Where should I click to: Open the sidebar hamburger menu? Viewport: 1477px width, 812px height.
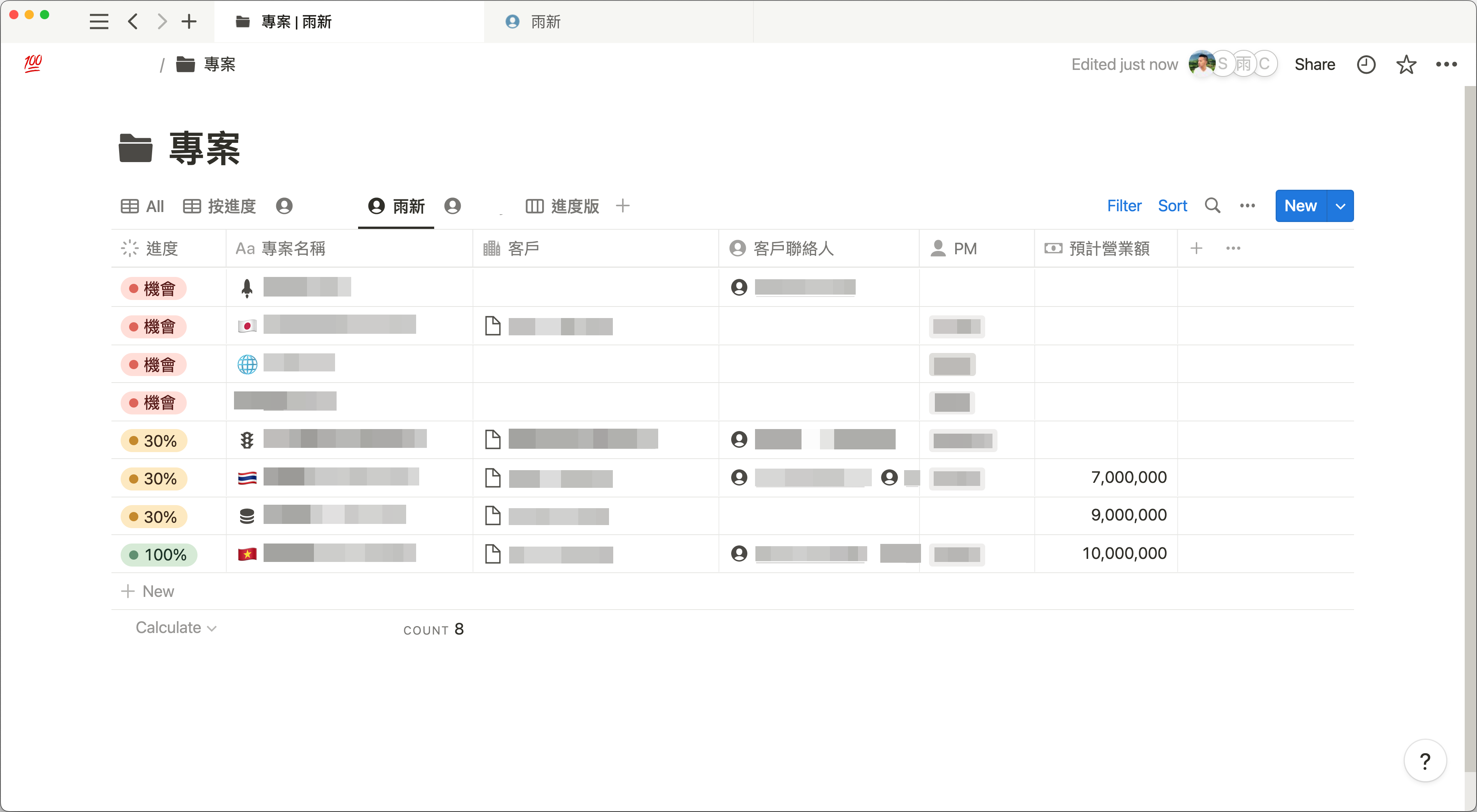tap(99, 22)
